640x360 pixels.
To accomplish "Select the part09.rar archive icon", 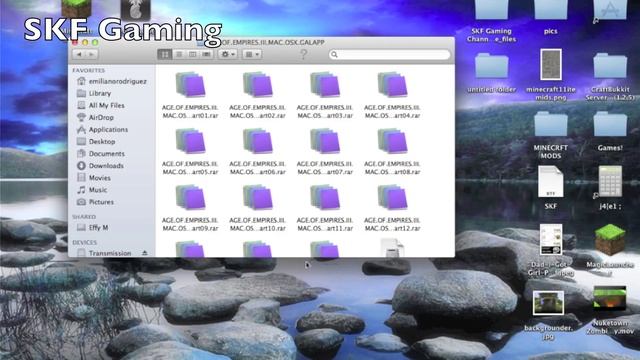I will 191,197.
